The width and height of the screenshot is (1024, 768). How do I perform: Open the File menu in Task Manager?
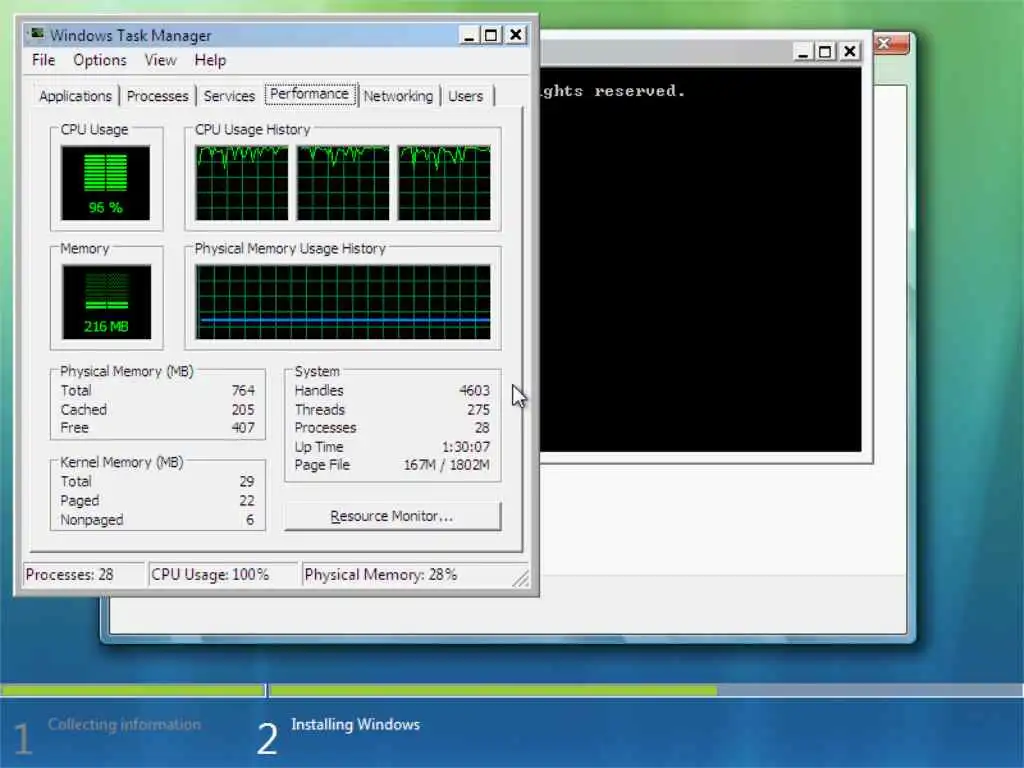click(x=43, y=60)
